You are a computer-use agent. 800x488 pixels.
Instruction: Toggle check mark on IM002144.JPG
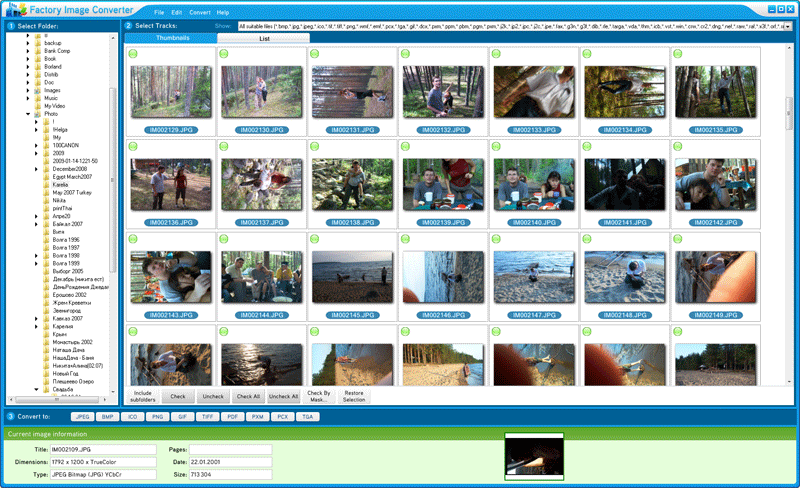[223, 239]
